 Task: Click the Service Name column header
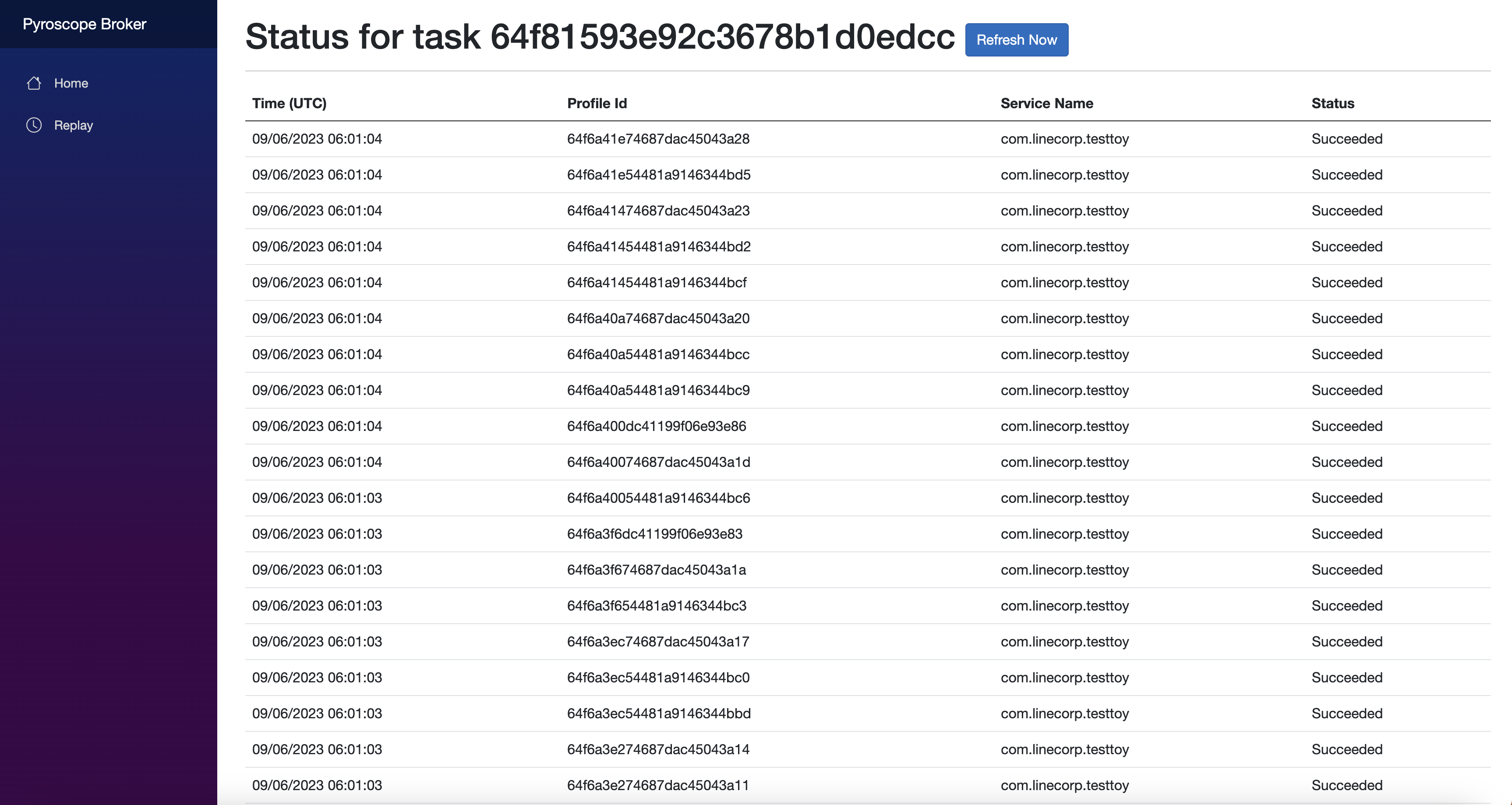(x=1047, y=103)
